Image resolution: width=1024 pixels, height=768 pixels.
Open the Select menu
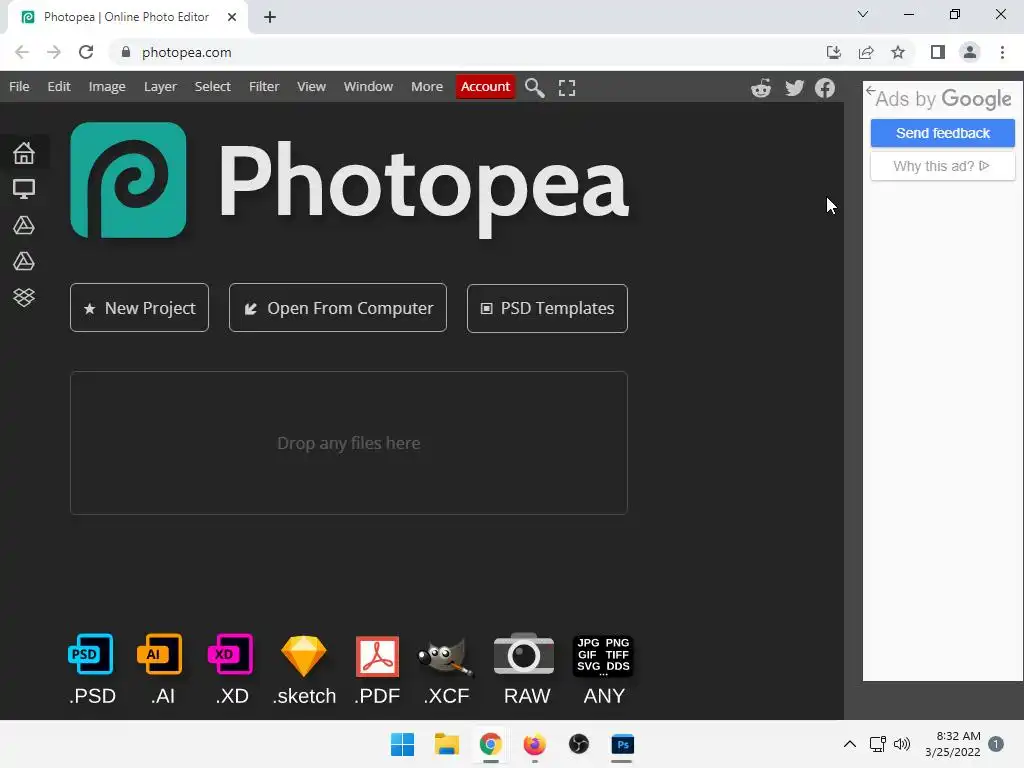click(212, 86)
